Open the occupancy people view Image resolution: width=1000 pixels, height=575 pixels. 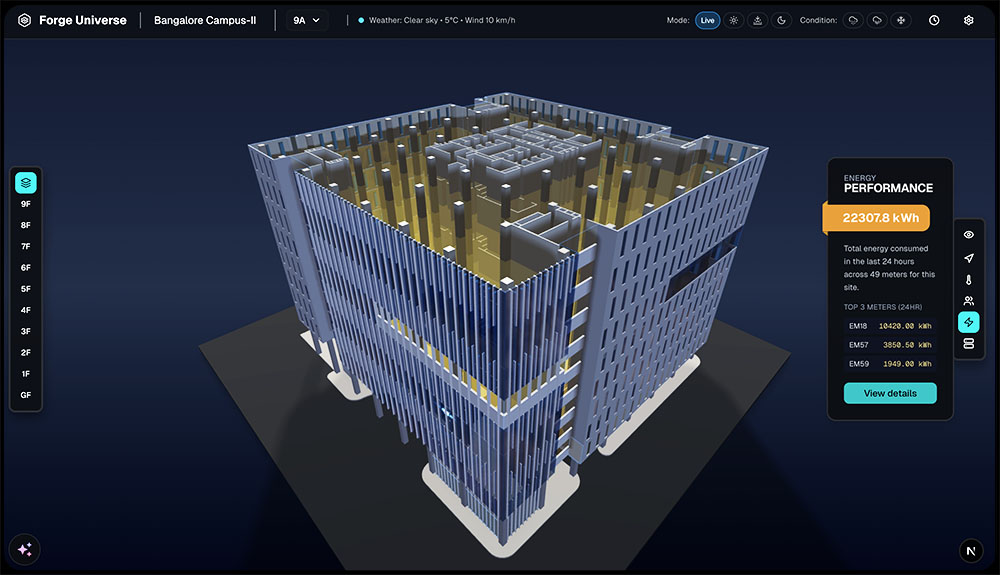tap(968, 301)
